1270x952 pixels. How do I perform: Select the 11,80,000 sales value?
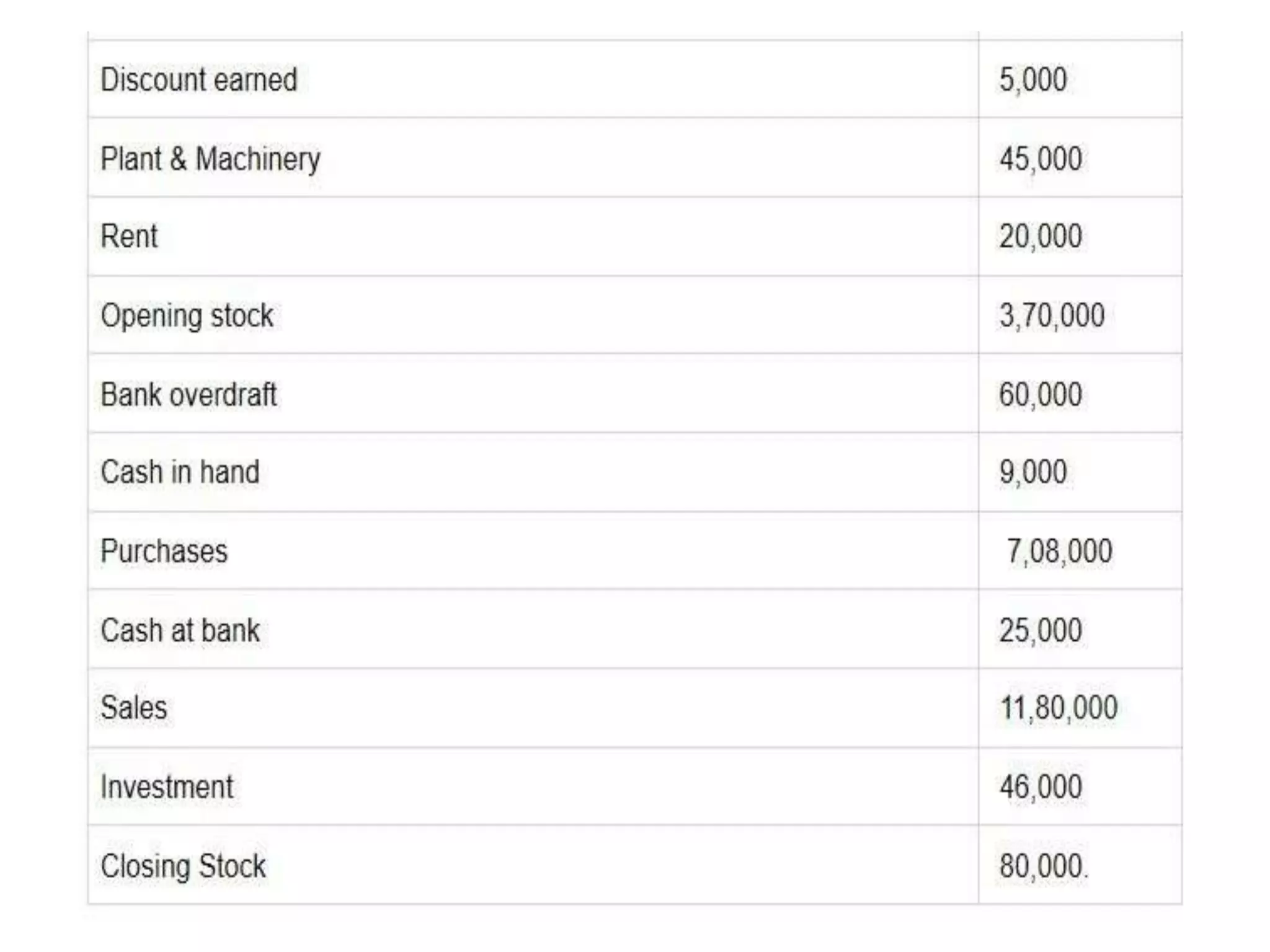click(x=1058, y=708)
